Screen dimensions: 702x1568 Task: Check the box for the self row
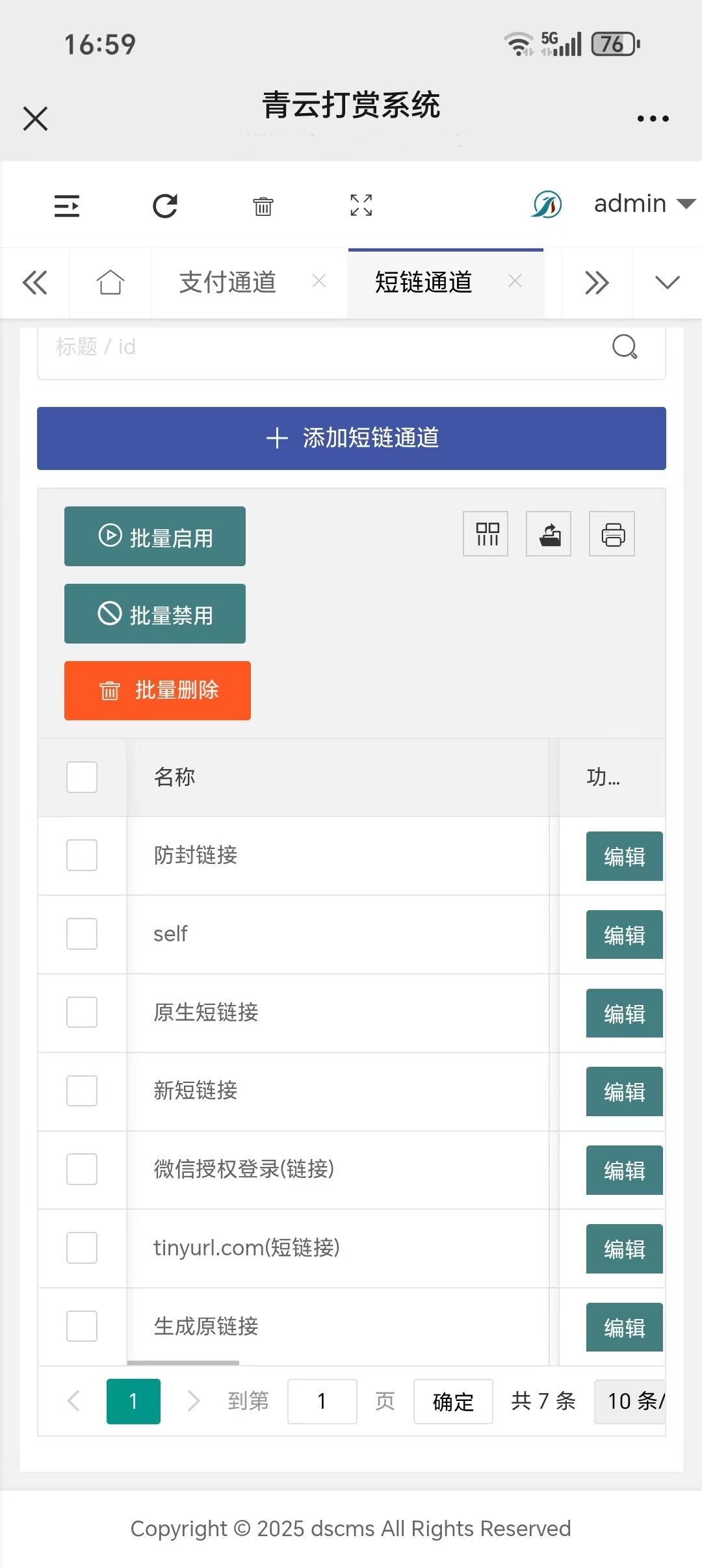click(x=82, y=934)
